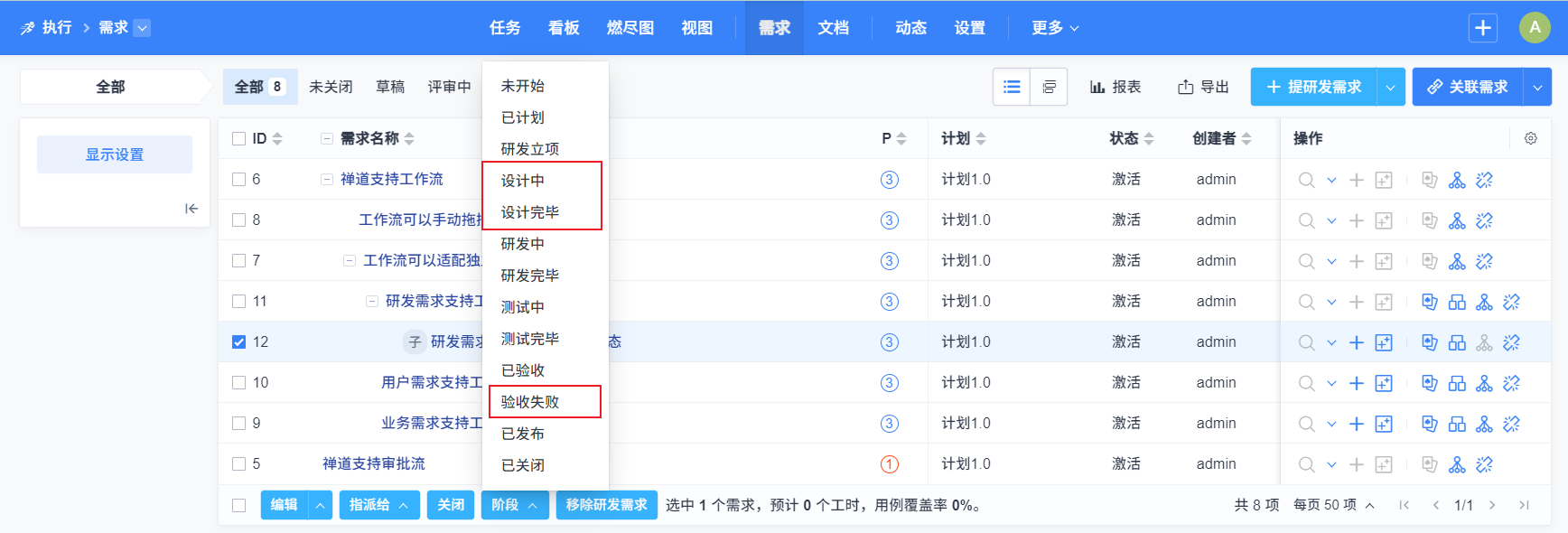The height and width of the screenshot is (533, 1568).
Task: Open requirement link 禅道支持审批流
Action: coord(373,463)
